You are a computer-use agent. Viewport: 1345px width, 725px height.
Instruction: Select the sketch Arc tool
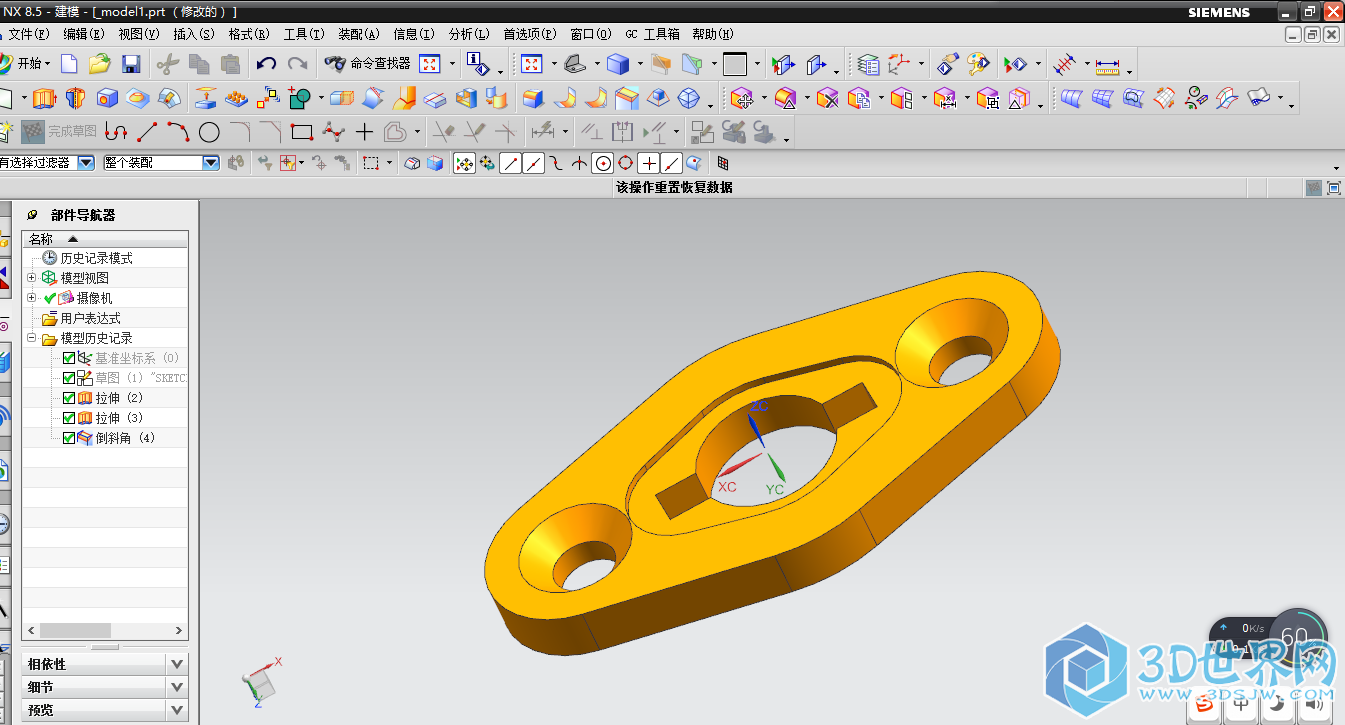click(x=178, y=131)
